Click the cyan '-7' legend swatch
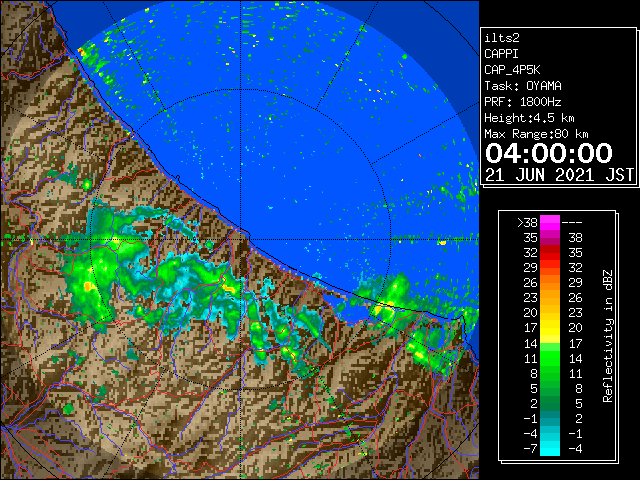 550,449
